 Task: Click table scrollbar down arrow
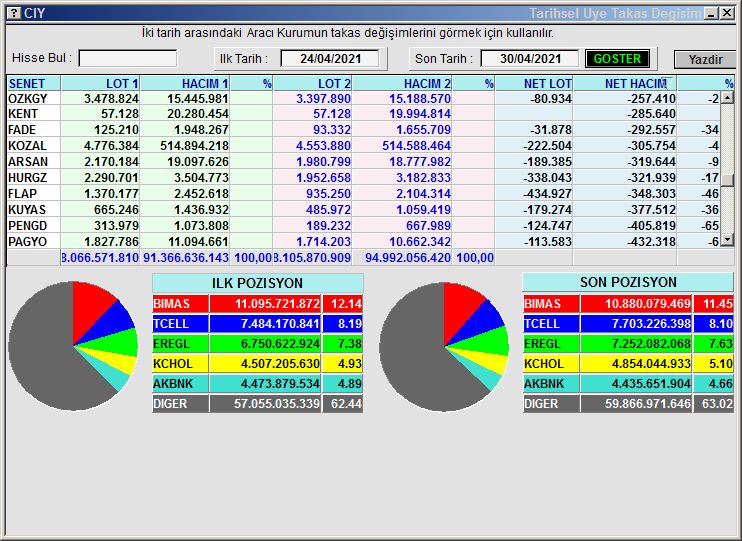click(728, 240)
